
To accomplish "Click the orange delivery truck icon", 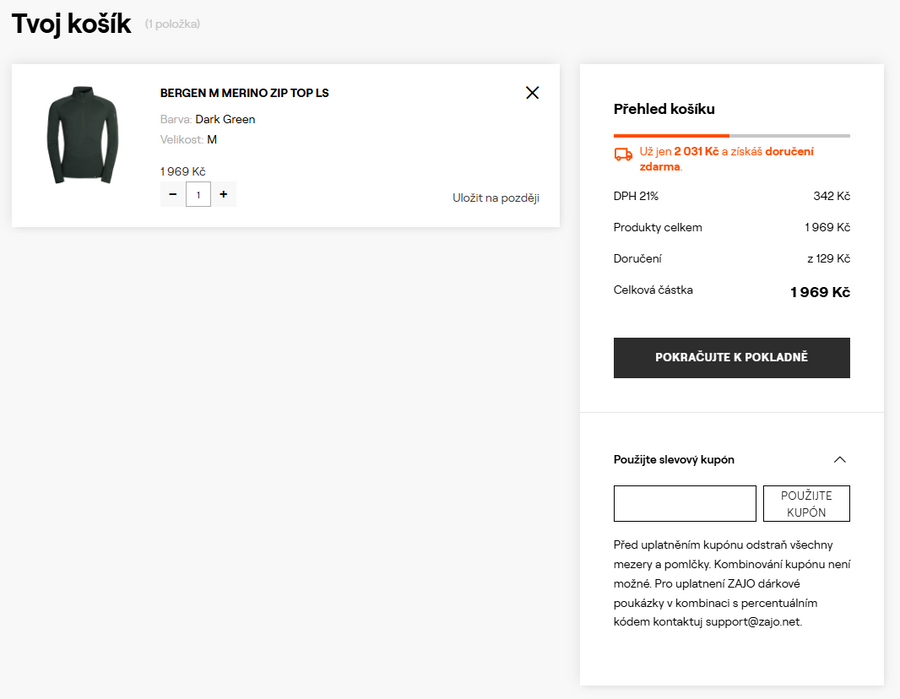I will (623, 154).
